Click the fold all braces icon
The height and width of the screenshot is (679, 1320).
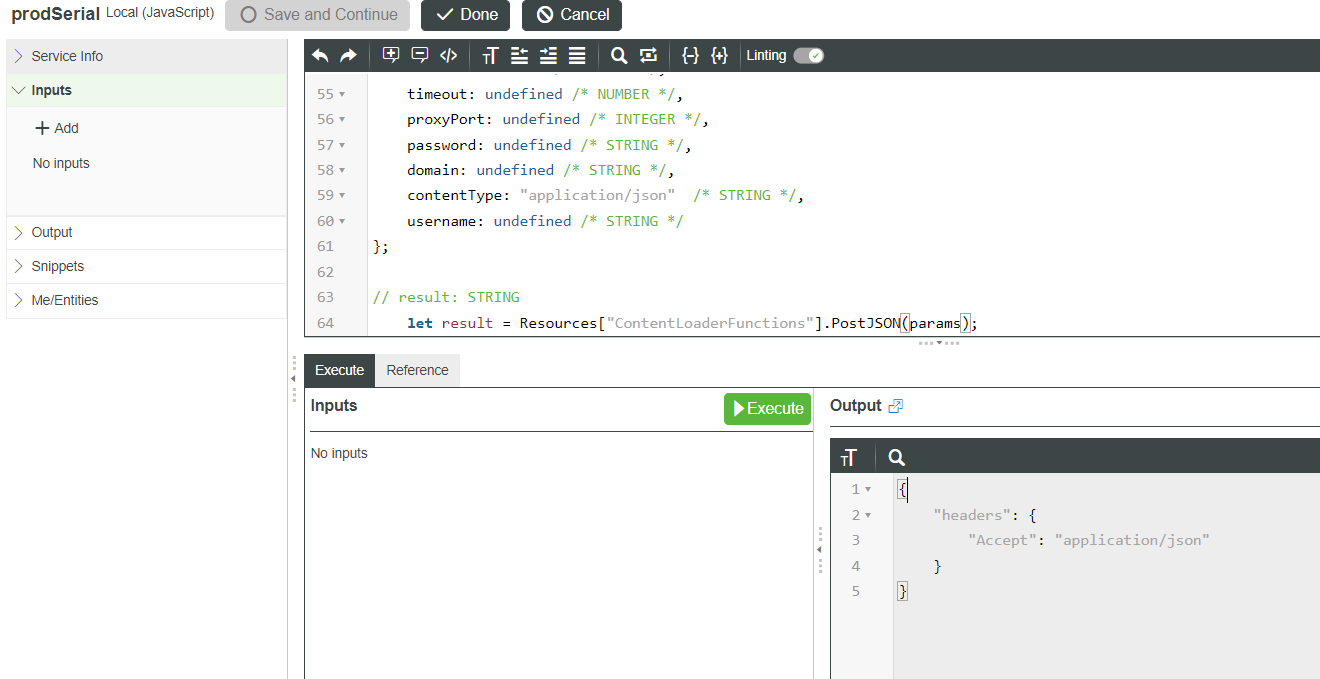(690, 56)
